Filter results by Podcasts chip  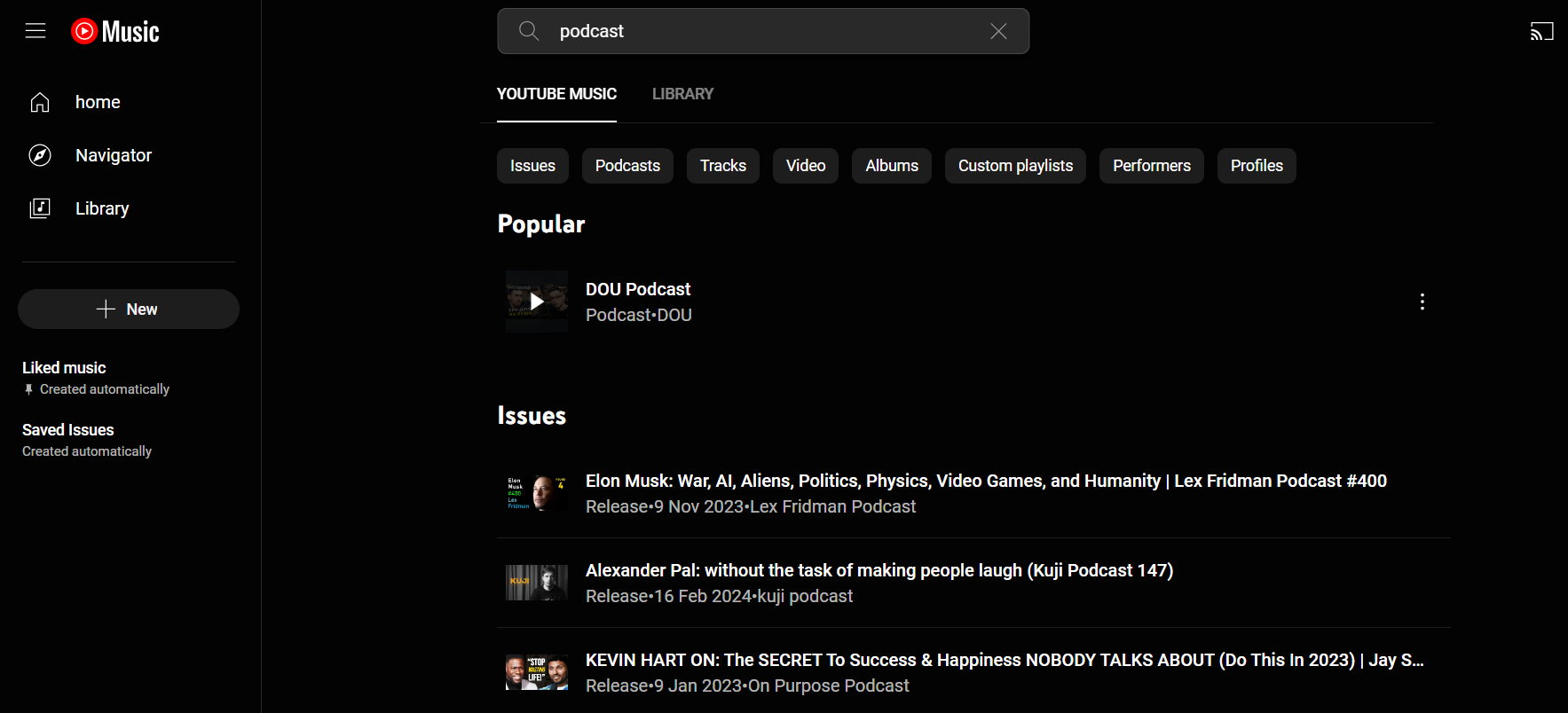coord(627,166)
